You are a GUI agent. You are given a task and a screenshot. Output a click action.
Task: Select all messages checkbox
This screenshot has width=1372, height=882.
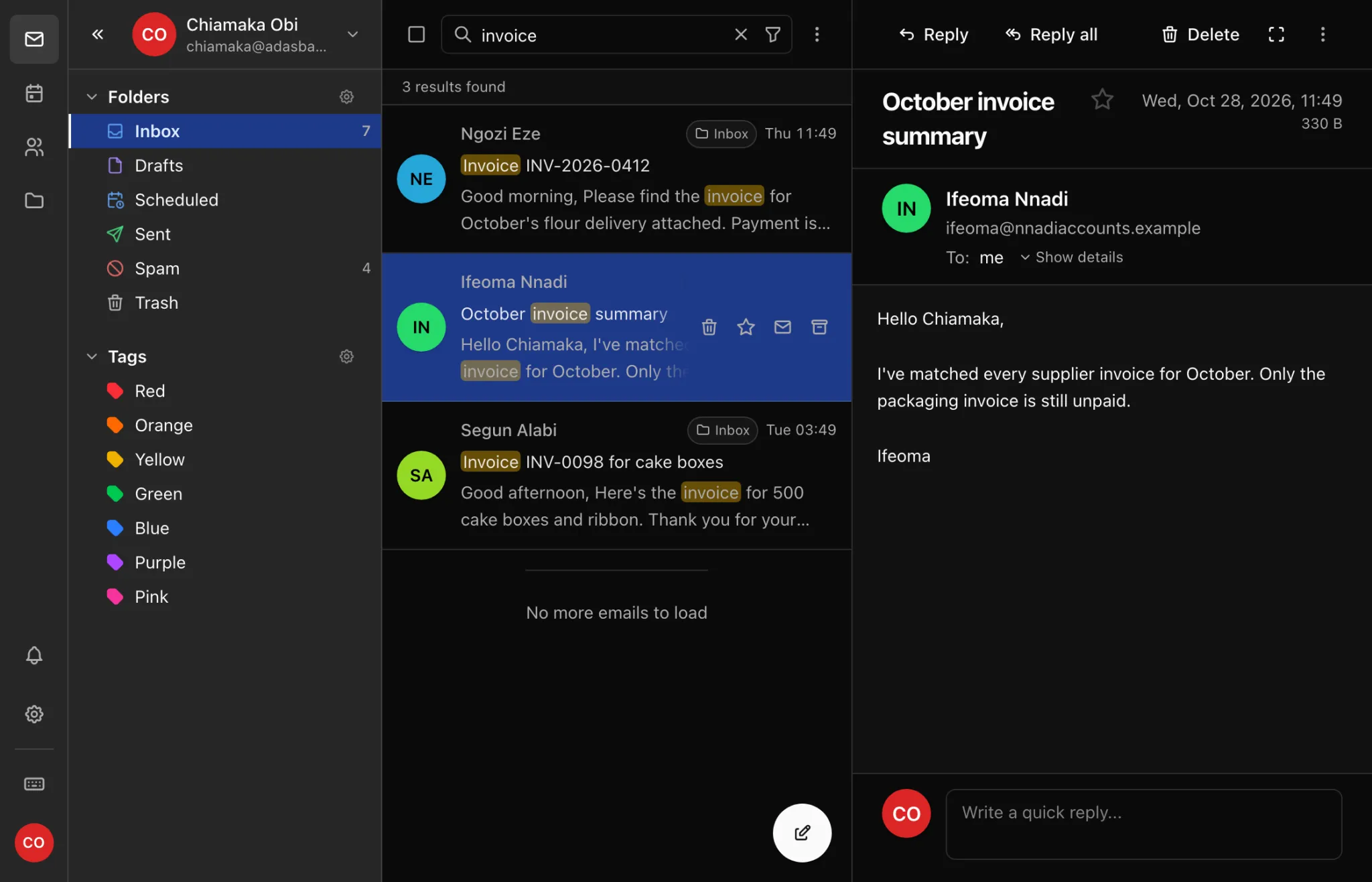pos(417,34)
